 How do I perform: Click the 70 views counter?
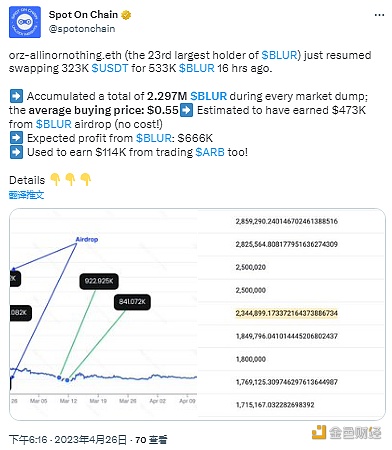(151, 440)
